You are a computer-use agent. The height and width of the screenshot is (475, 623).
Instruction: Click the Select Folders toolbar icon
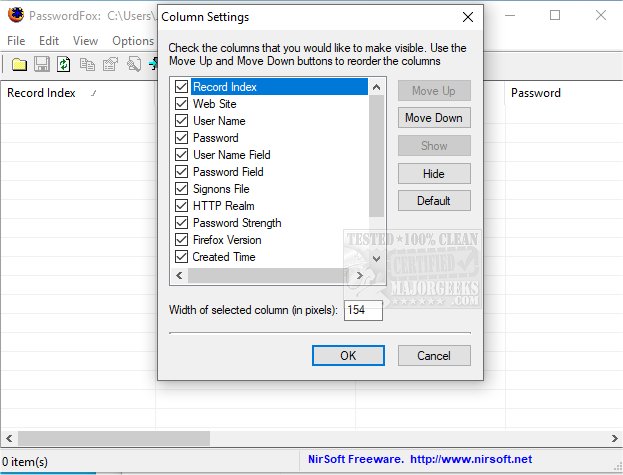(x=19, y=64)
